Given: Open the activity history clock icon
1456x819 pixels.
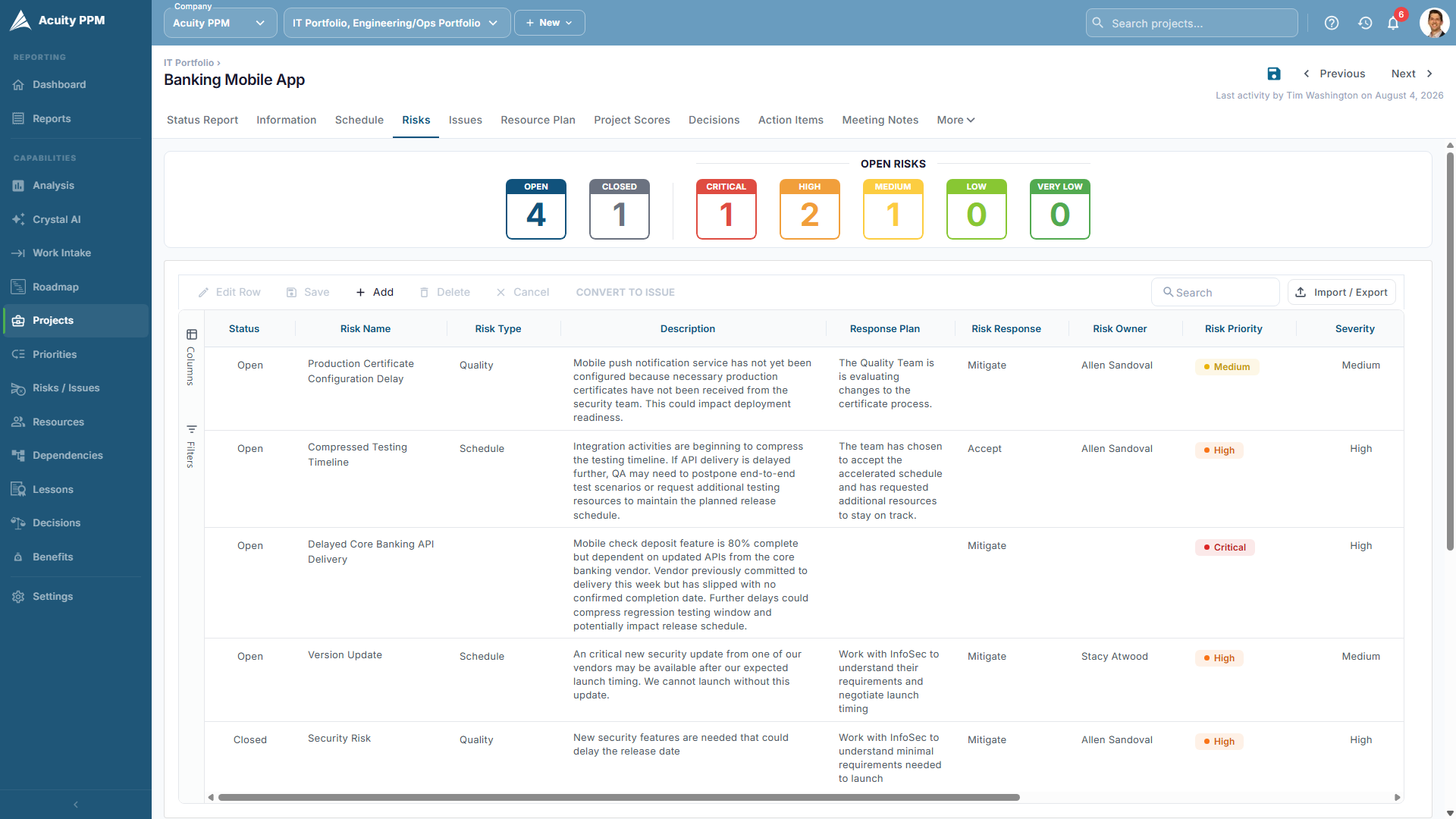Looking at the screenshot, I should pyautogui.click(x=1365, y=23).
